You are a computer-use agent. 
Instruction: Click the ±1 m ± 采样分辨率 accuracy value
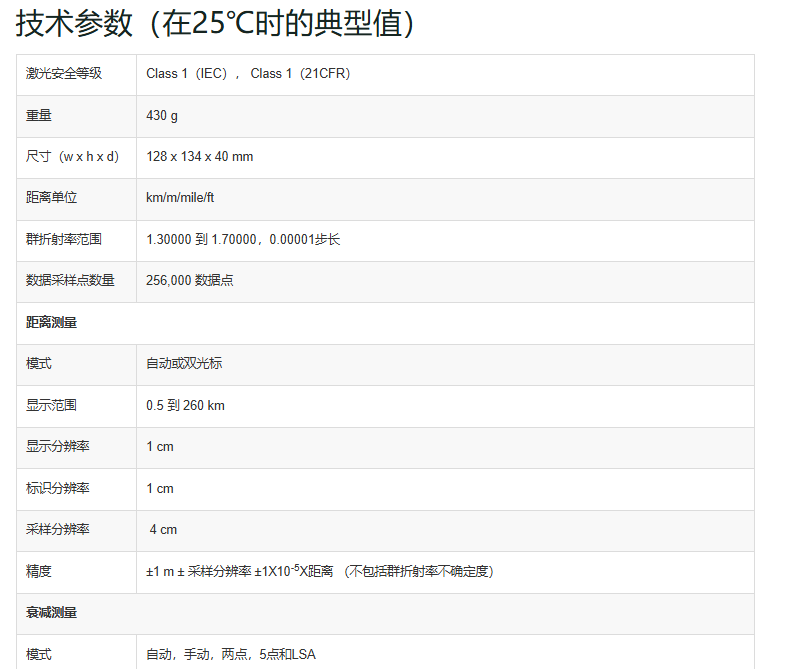click(320, 571)
